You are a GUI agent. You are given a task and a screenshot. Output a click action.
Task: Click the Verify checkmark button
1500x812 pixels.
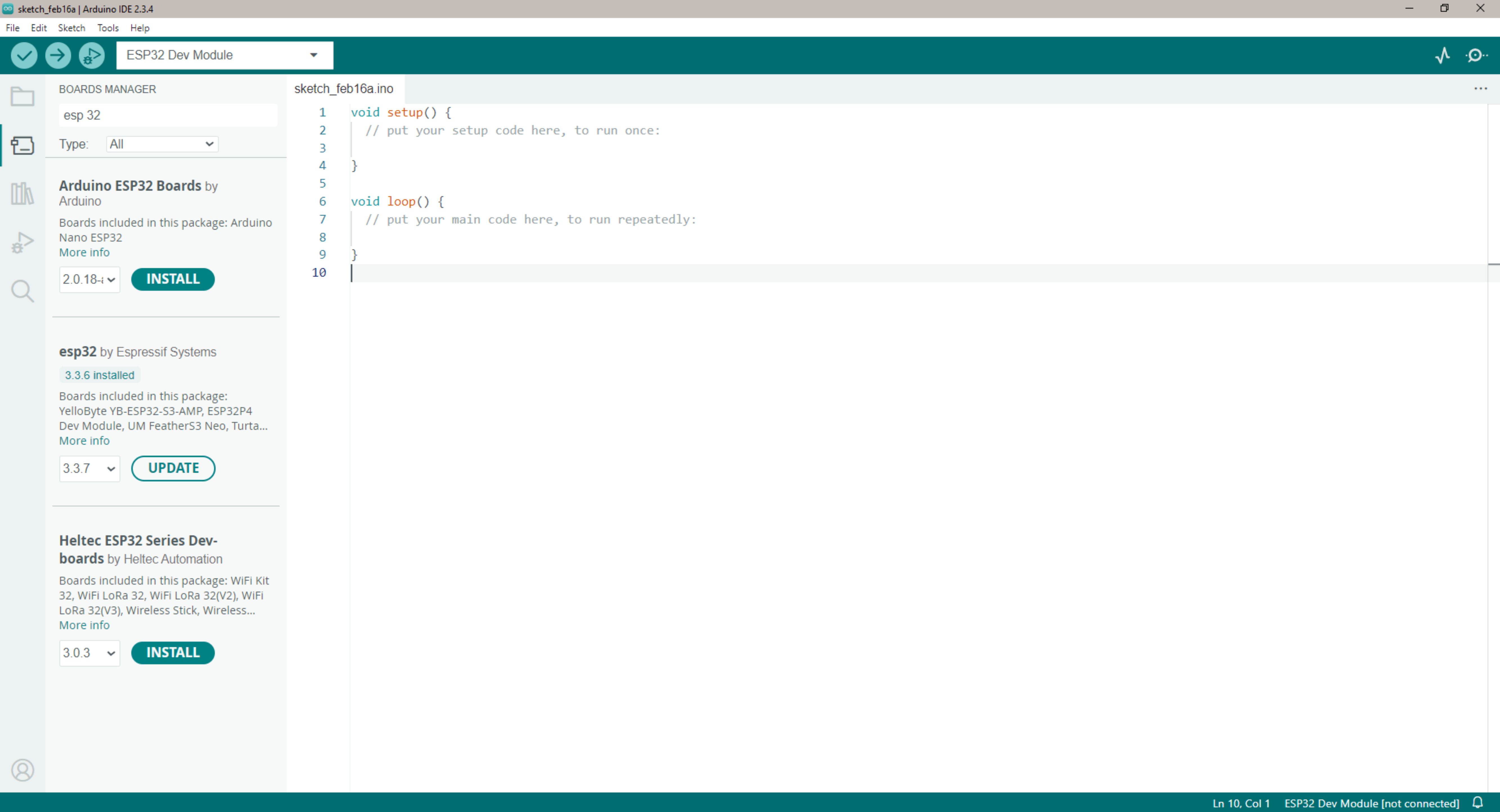click(x=24, y=55)
